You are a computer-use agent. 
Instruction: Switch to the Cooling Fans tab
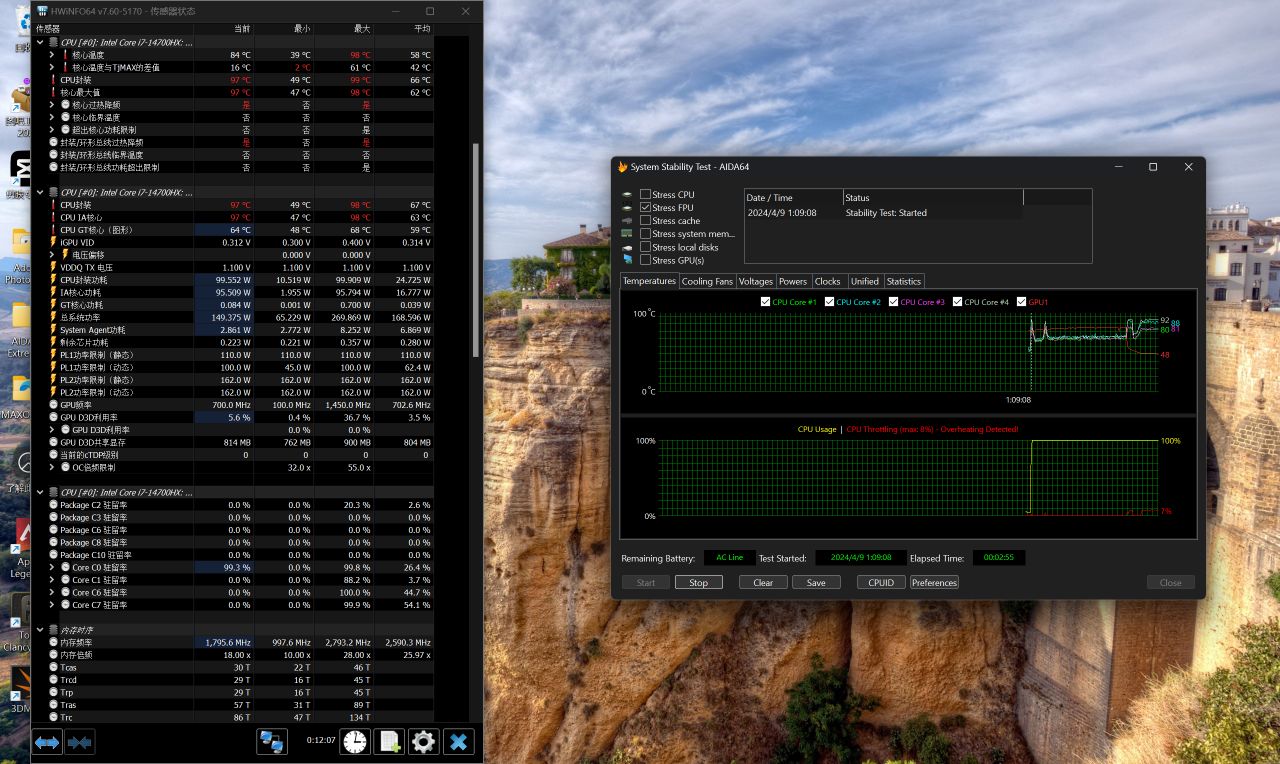tap(707, 281)
